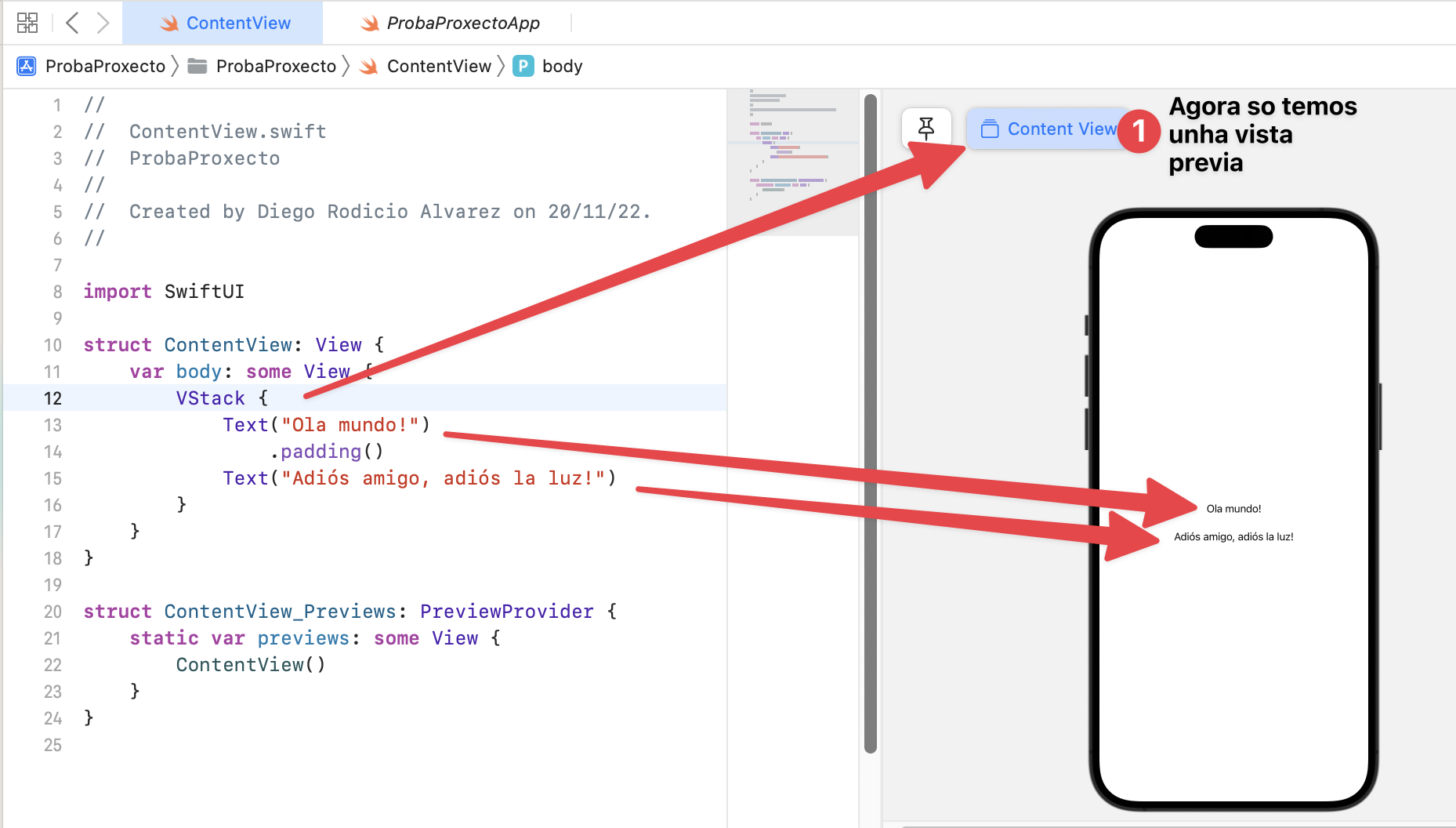The height and width of the screenshot is (828, 1456).
Task: Go forward with the right arrow
Action: 103,23
